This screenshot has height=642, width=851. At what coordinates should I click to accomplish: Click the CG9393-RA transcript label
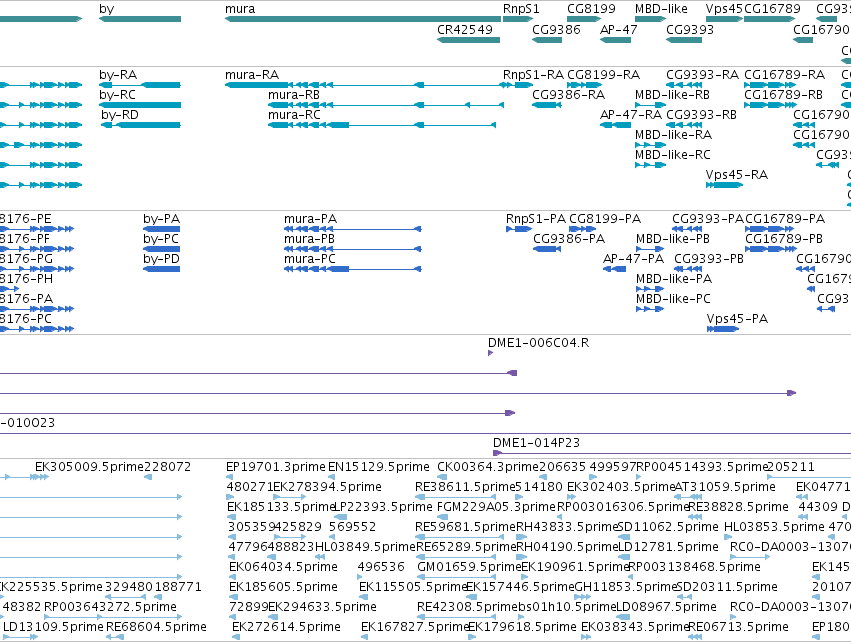(x=702, y=74)
